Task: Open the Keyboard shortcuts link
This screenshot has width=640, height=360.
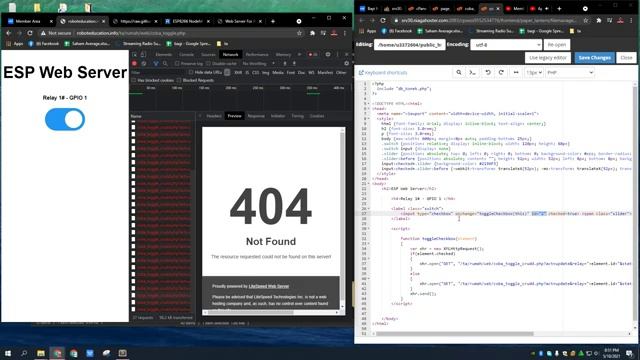Action: pos(383,73)
